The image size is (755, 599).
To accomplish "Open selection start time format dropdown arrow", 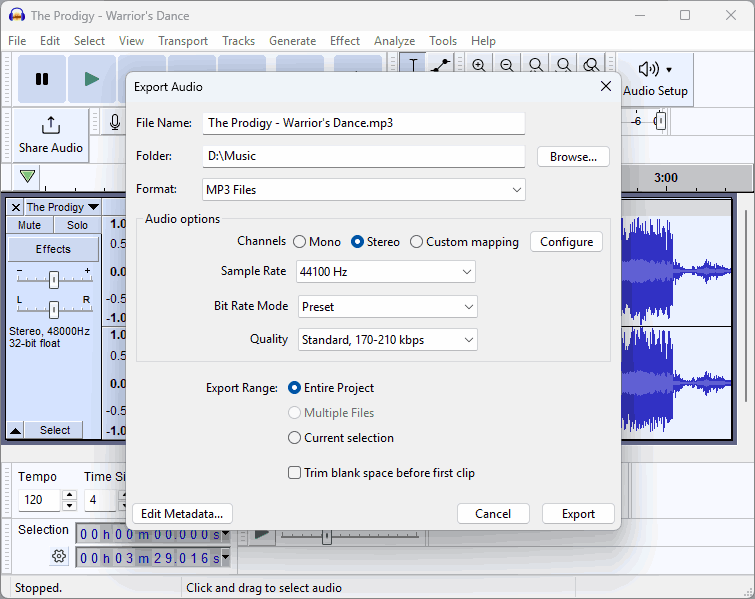I will tap(225, 533).
